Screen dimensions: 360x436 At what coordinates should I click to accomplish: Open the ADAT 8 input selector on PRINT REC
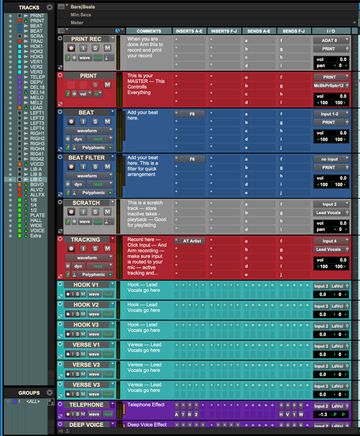(331, 40)
